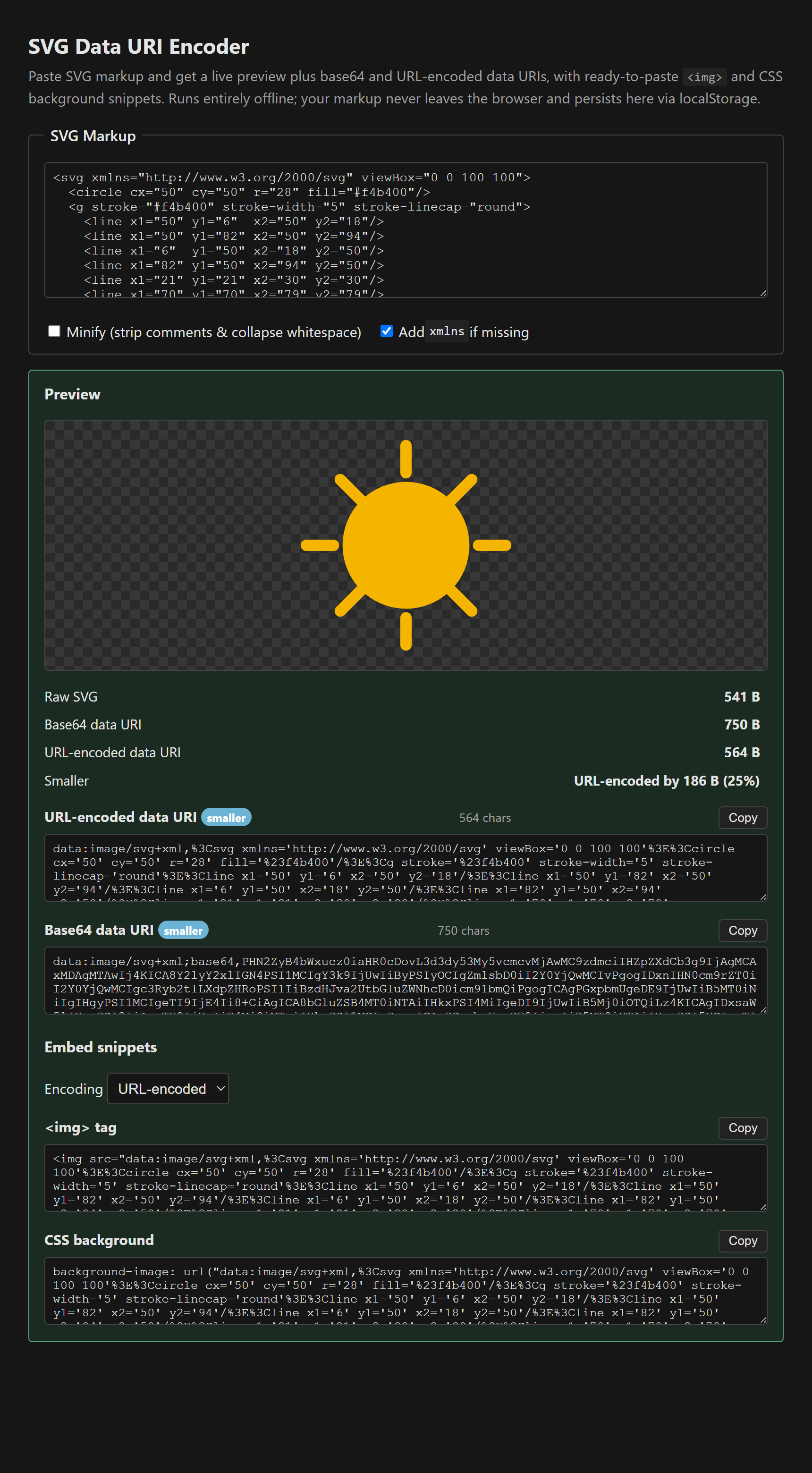Click the 'Raw SVG' row label

pos(71,696)
